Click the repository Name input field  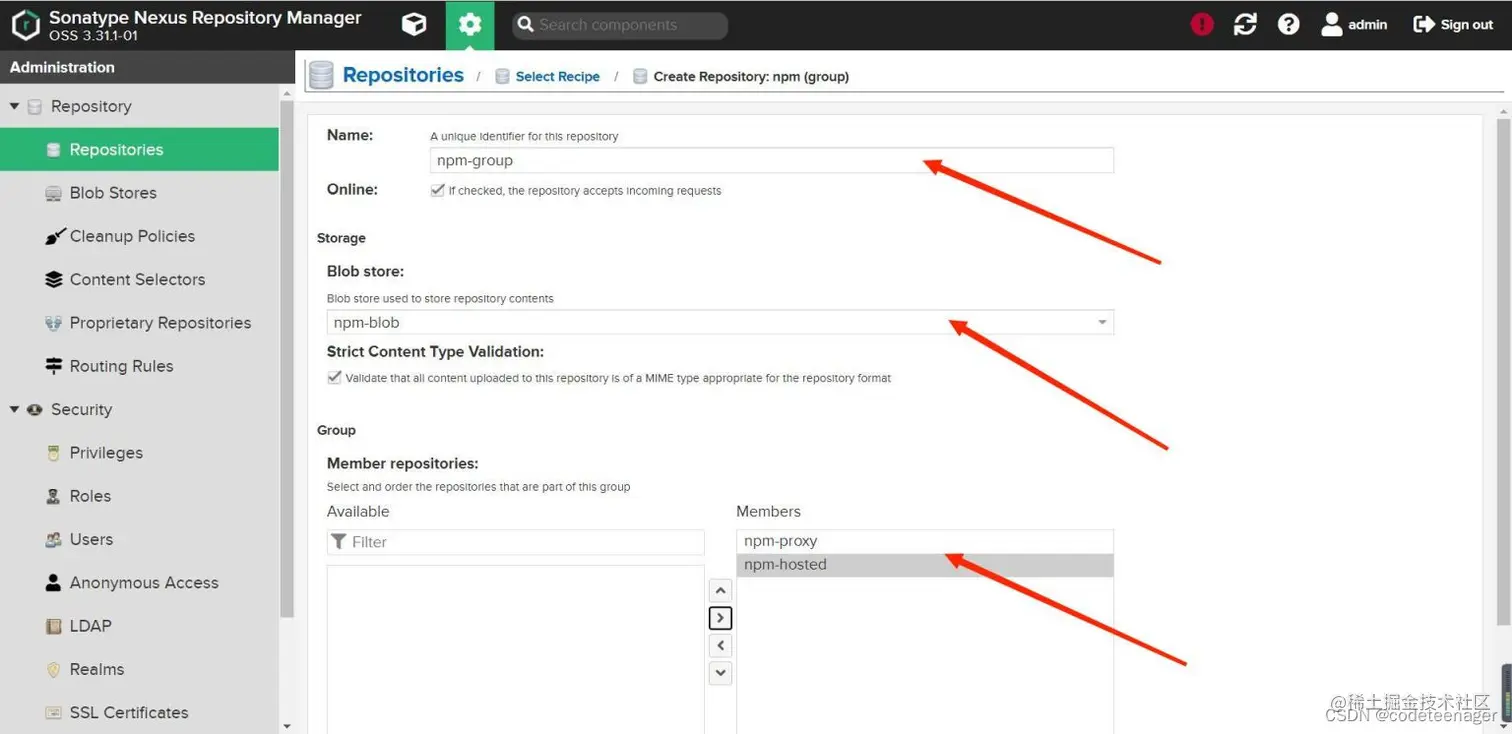coord(772,160)
